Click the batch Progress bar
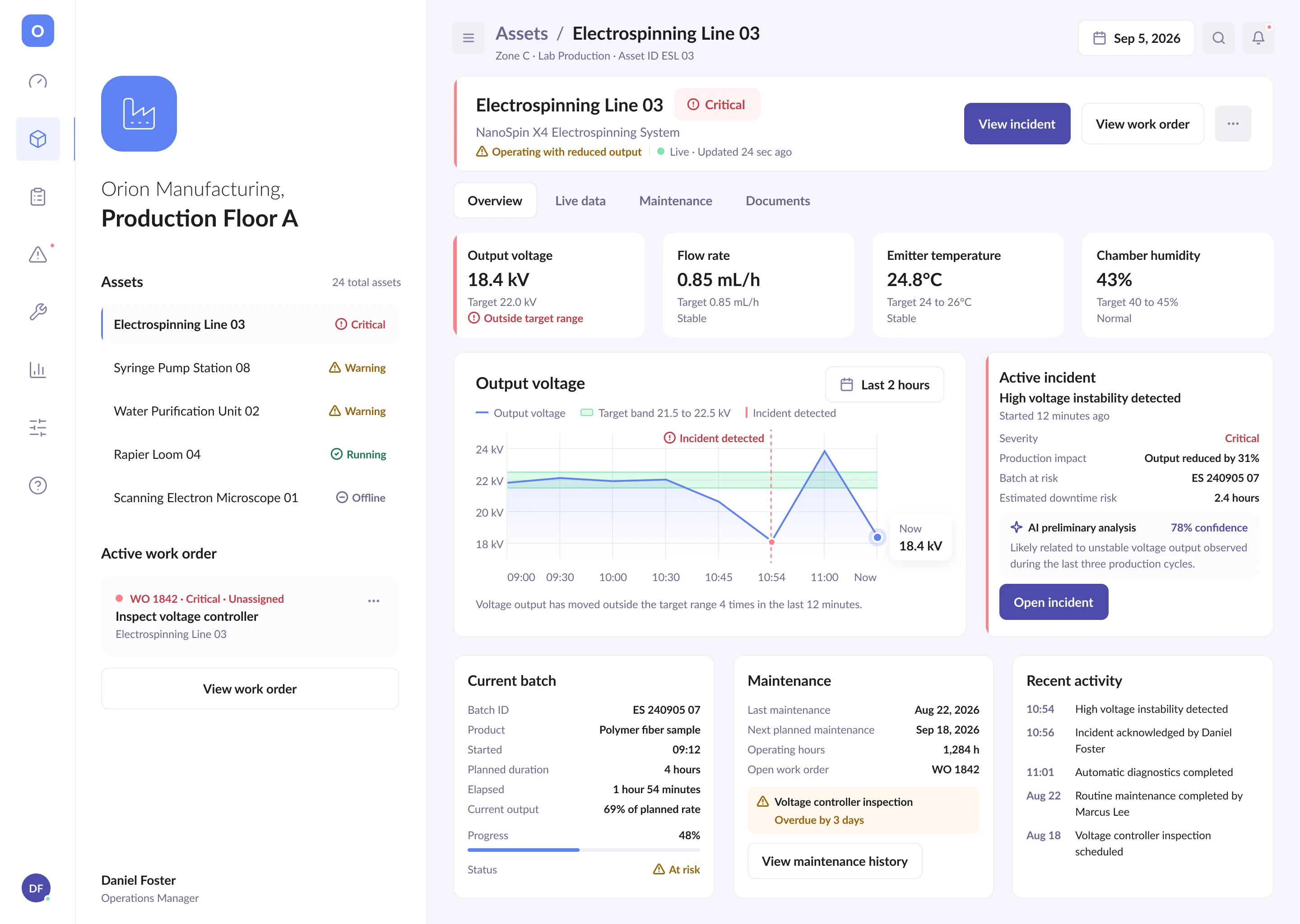1300x924 pixels. (584, 850)
